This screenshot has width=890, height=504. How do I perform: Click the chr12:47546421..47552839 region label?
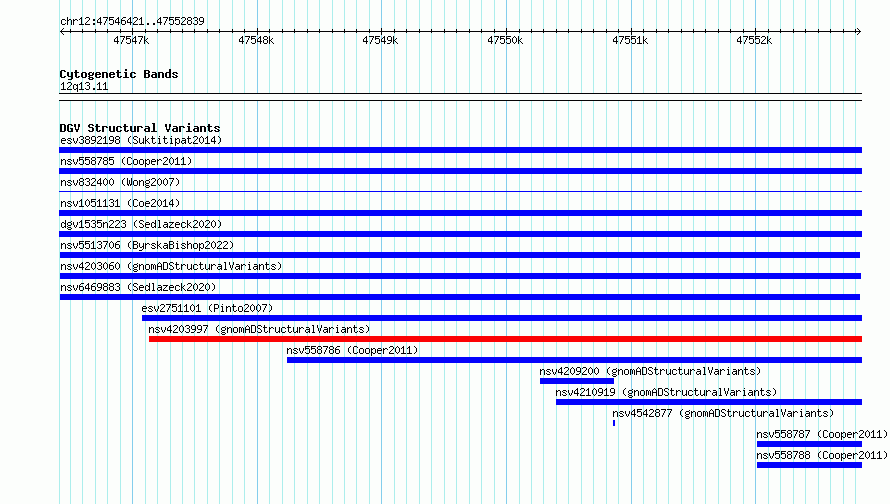132,21
